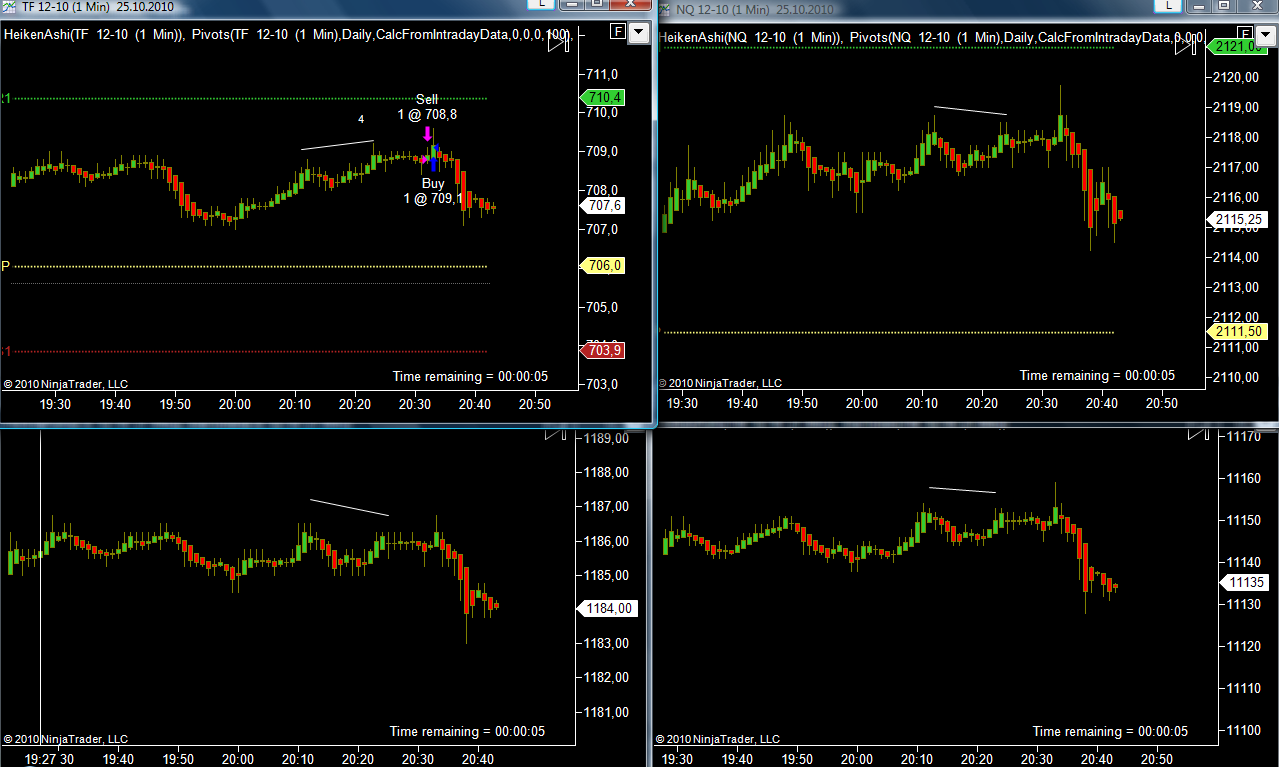Click the red 703,9 price marker
1279x767 pixels.
point(602,350)
